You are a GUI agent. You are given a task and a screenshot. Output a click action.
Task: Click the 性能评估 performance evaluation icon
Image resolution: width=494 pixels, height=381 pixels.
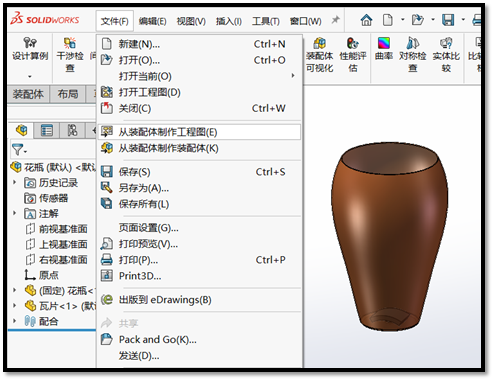[x=353, y=55]
